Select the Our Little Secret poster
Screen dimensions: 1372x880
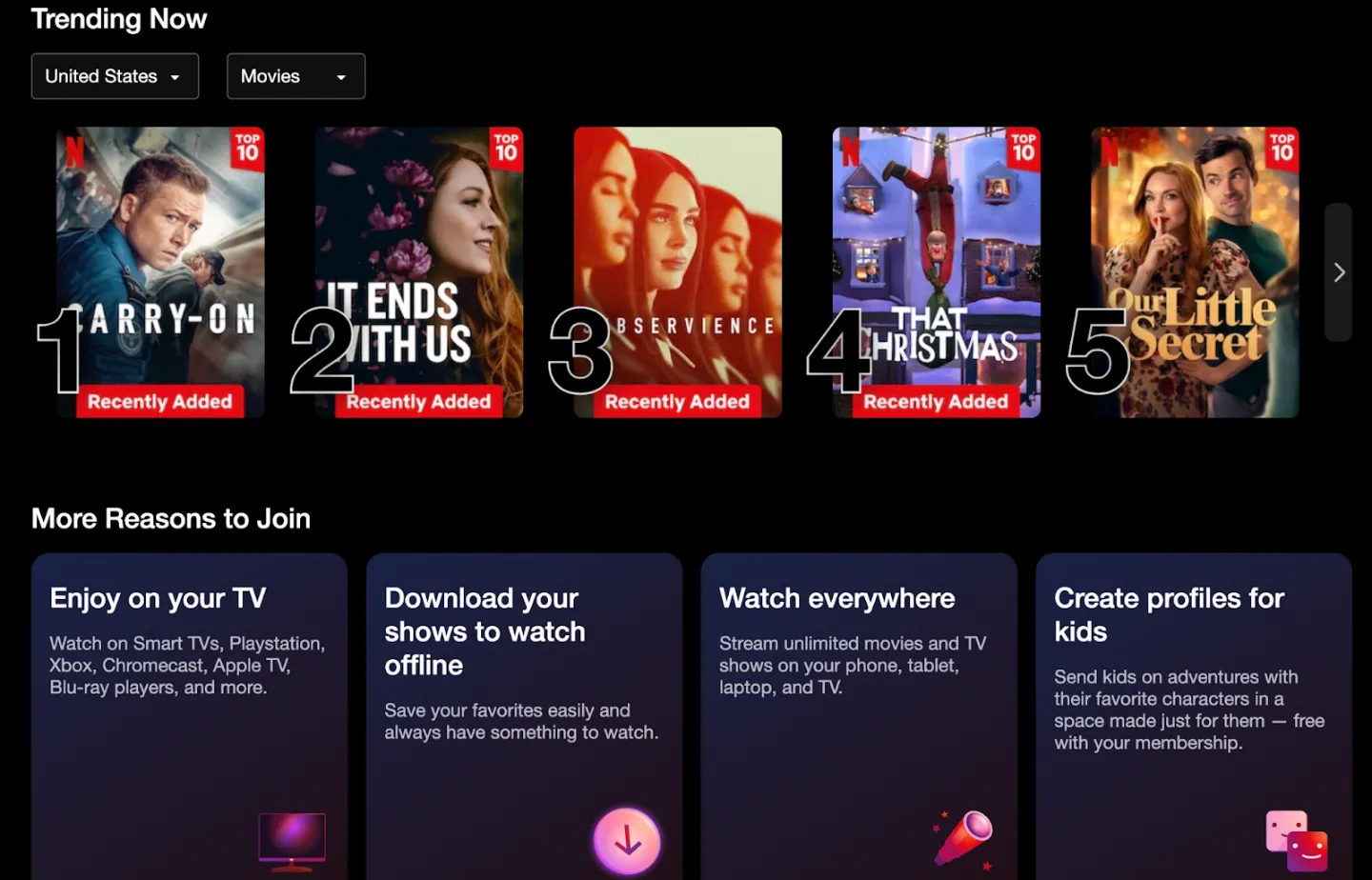coord(1195,272)
